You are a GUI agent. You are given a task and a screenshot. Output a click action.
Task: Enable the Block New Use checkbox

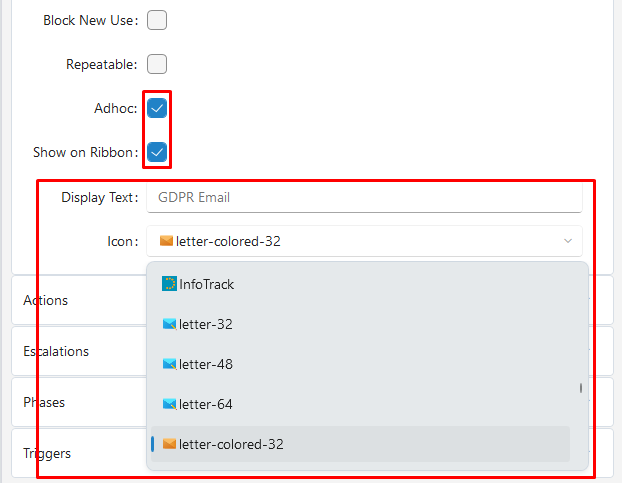(x=157, y=20)
